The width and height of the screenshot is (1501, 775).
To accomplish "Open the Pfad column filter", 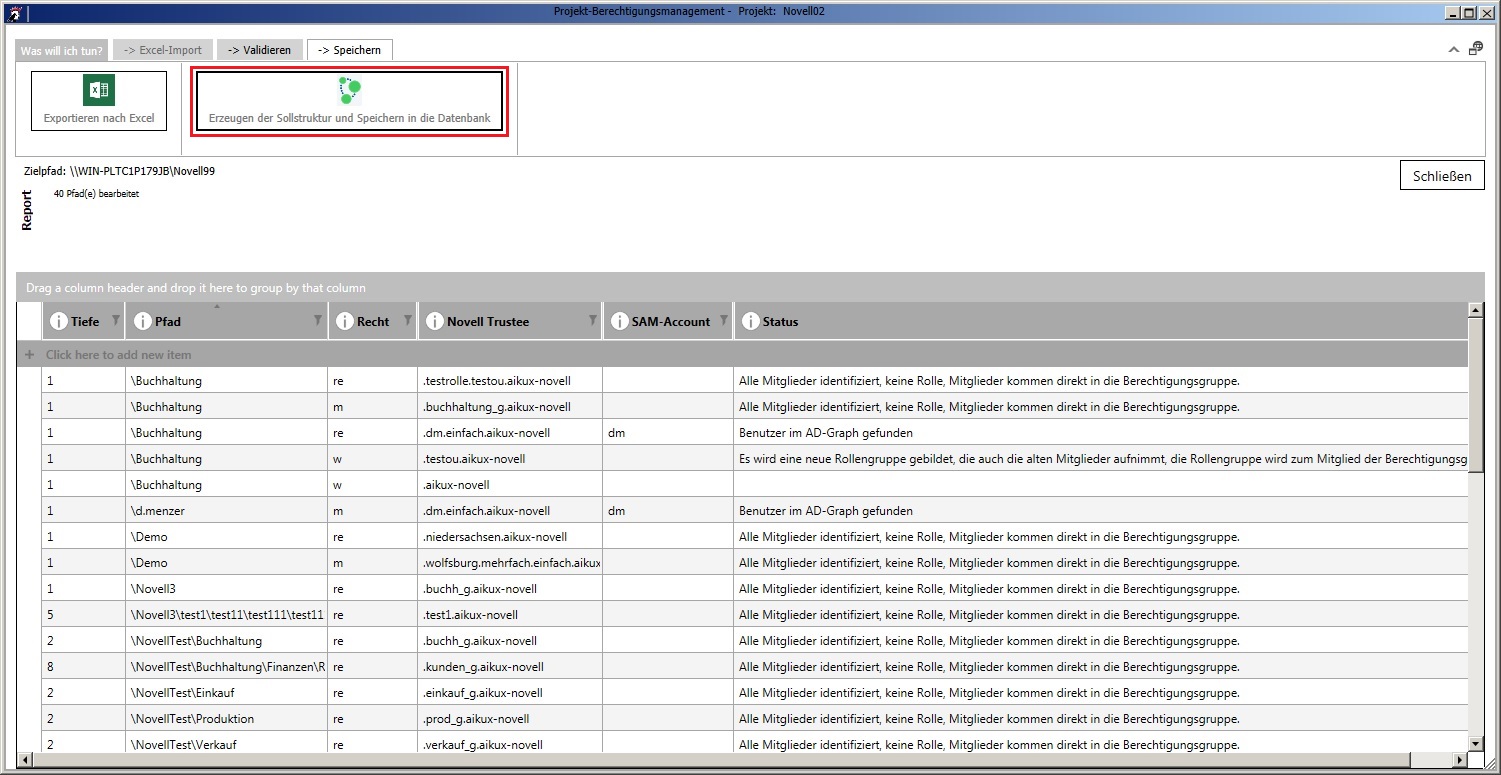I will (x=318, y=320).
